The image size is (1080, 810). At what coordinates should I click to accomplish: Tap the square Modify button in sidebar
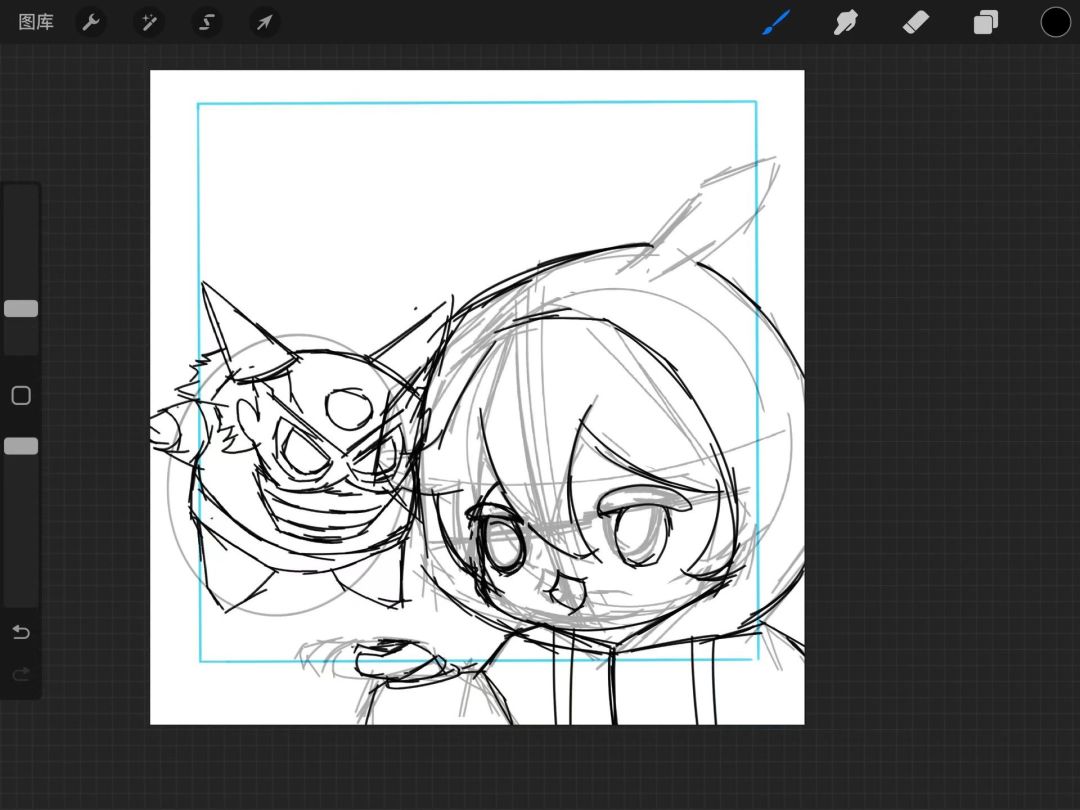21,395
